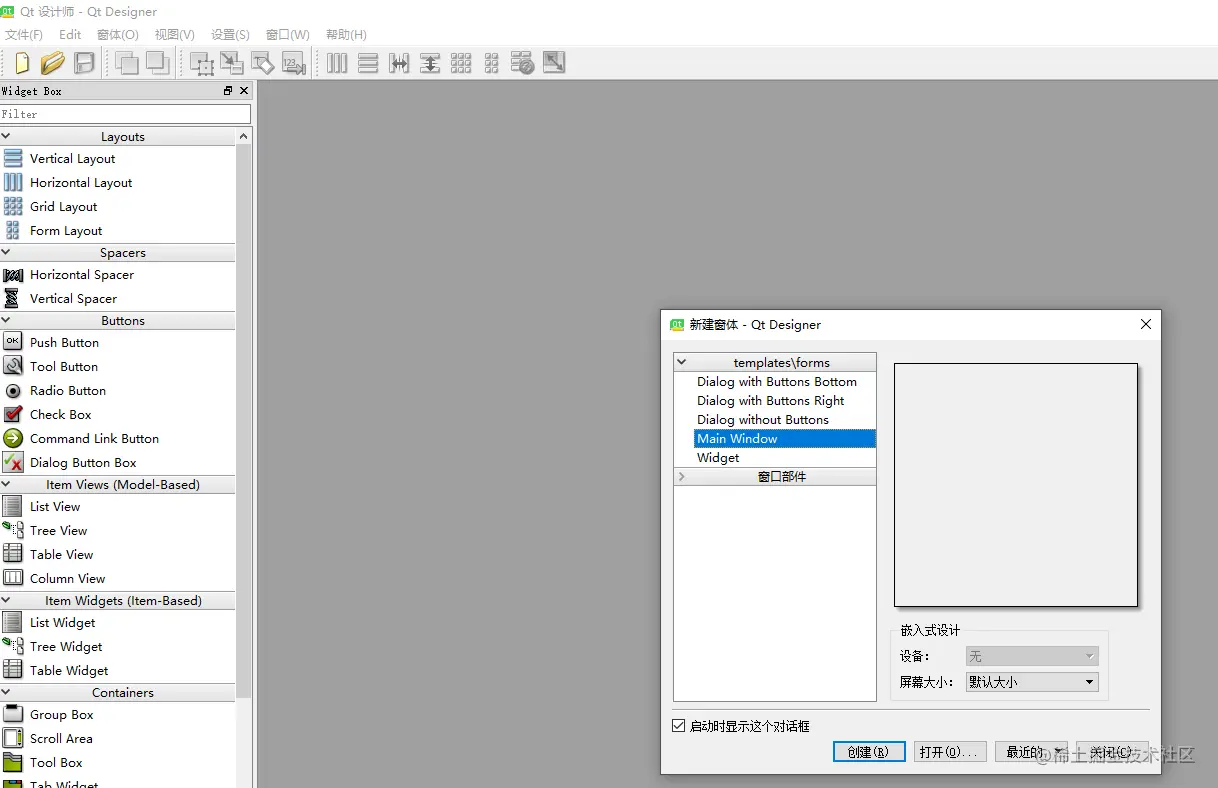Click the 打开(O) button

949,751
